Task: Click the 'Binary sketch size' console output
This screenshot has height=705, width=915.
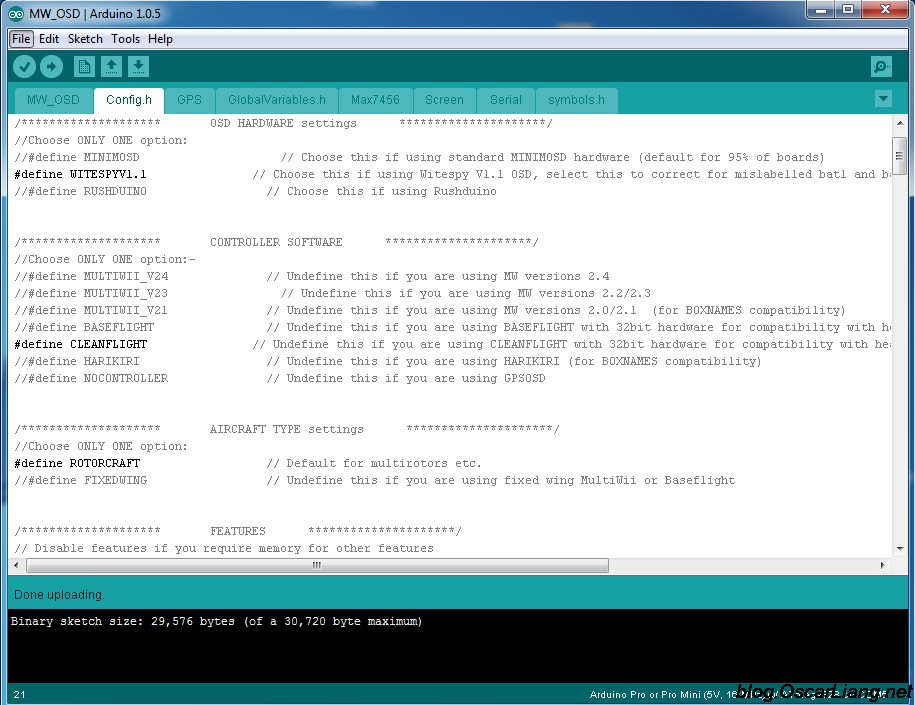Action: [216, 621]
